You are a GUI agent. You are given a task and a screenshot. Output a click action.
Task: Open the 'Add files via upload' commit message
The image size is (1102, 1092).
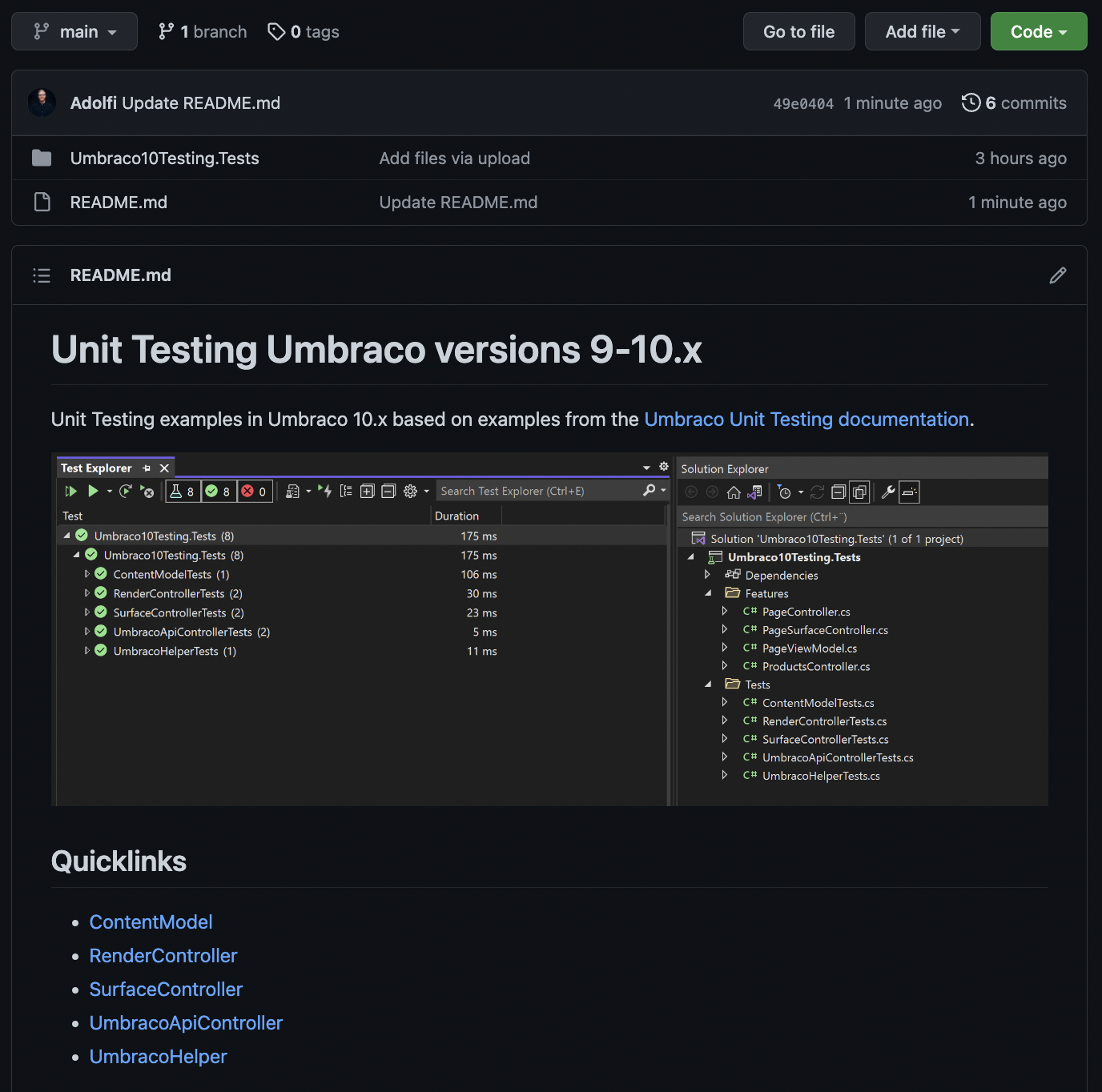(454, 159)
